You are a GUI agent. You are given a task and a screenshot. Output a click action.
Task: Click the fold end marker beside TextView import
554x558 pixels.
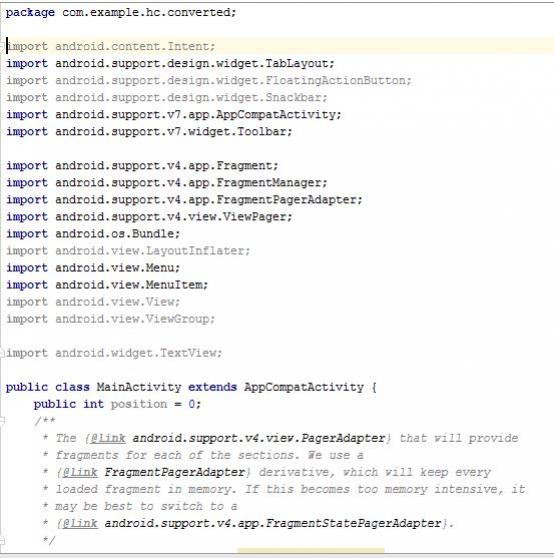click(x=2, y=353)
